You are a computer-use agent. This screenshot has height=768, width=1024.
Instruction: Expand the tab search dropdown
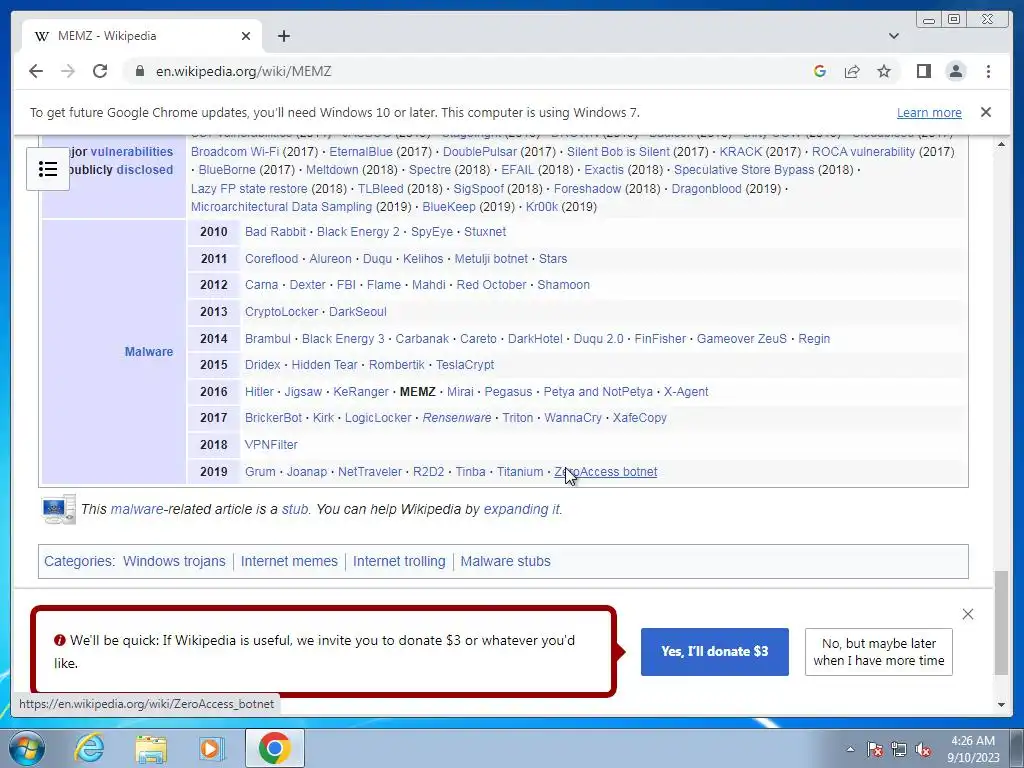pos(893,36)
